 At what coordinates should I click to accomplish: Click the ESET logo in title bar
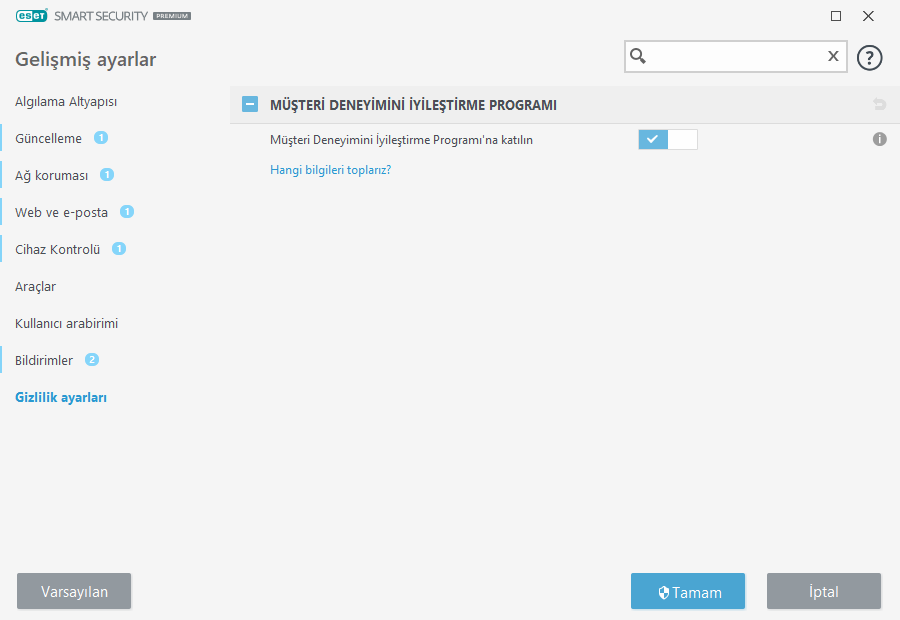click(x=31, y=16)
